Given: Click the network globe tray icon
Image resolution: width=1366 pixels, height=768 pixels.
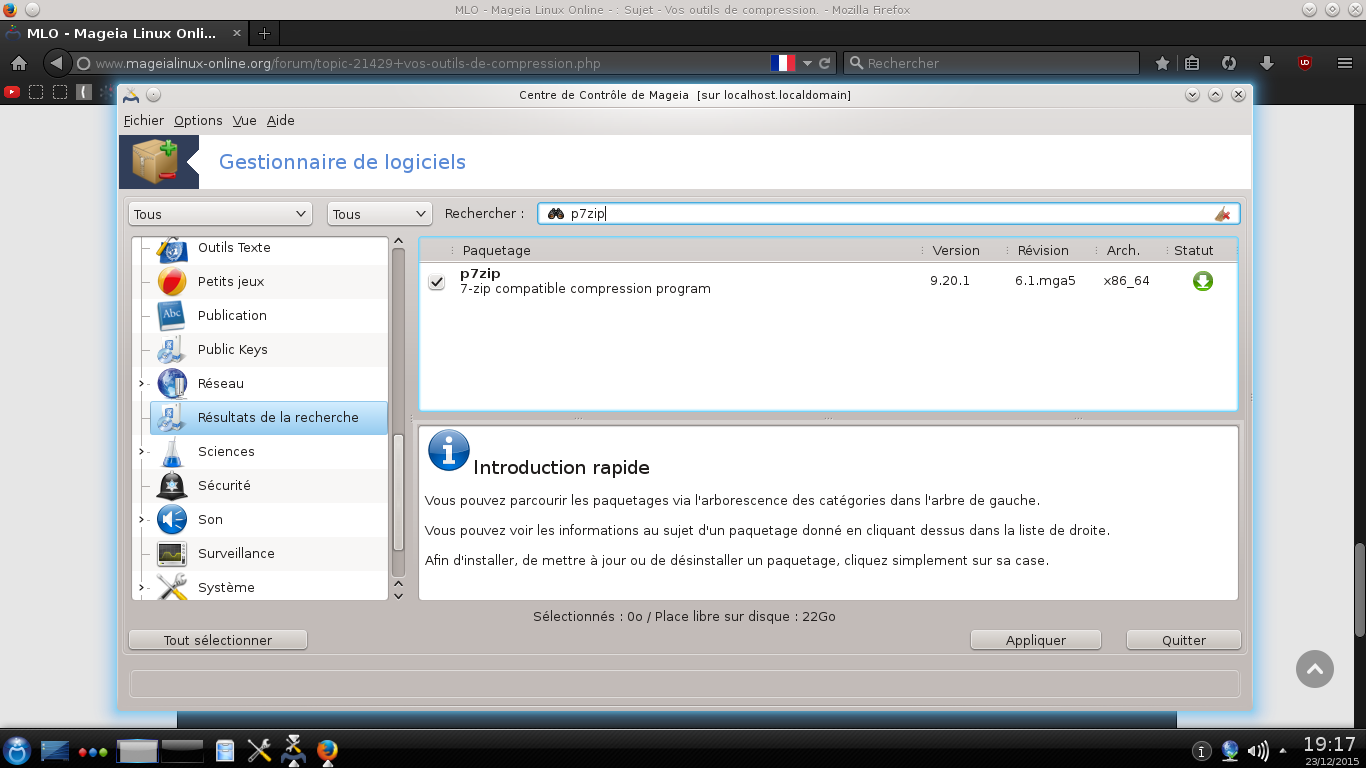Looking at the screenshot, I should [x=1230, y=750].
